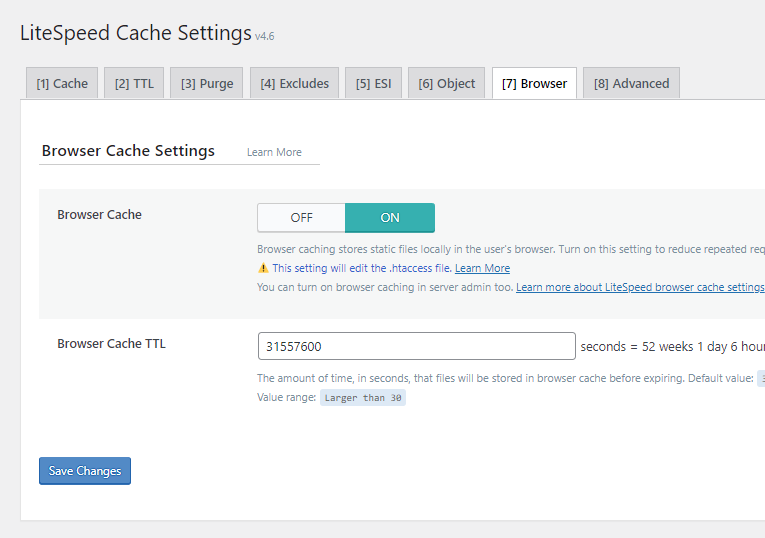Go to the [4] Excludes tab

click(294, 83)
